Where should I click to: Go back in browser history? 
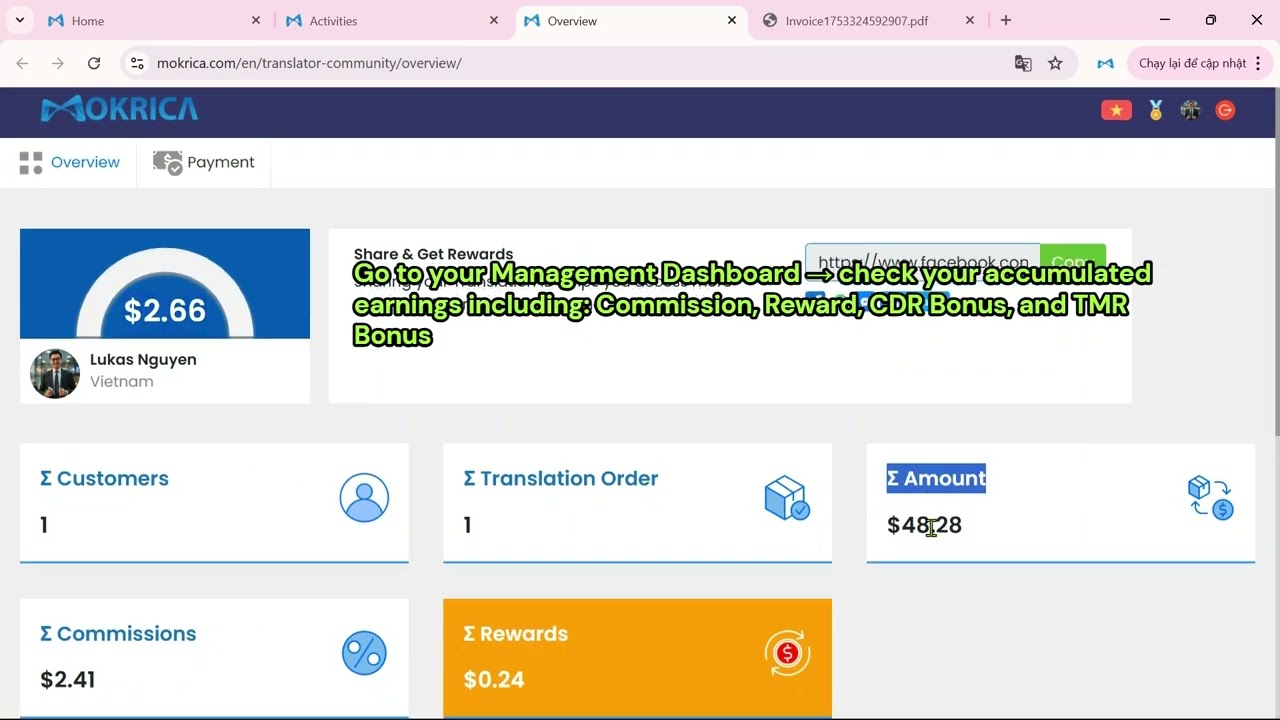(22, 63)
